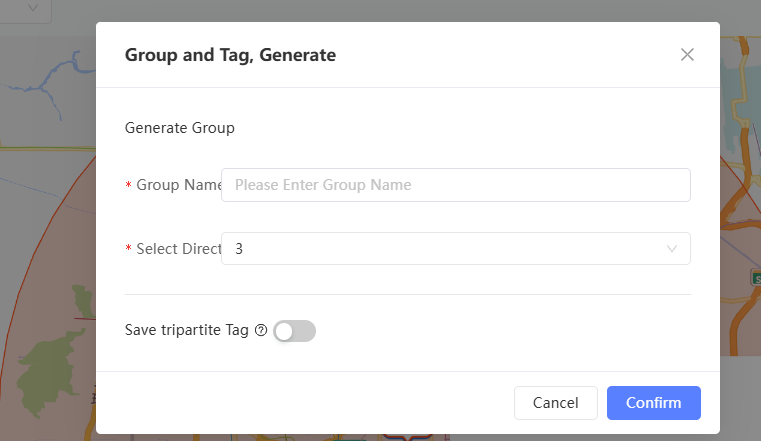The width and height of the screenshot is (761, 441).
Task: Click the red asterisk before Select Directory
Action: 128,250
